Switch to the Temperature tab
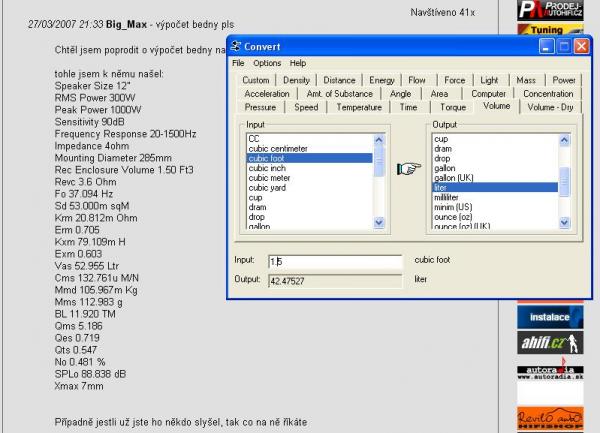The image size is (600, 433). point(358,107)
